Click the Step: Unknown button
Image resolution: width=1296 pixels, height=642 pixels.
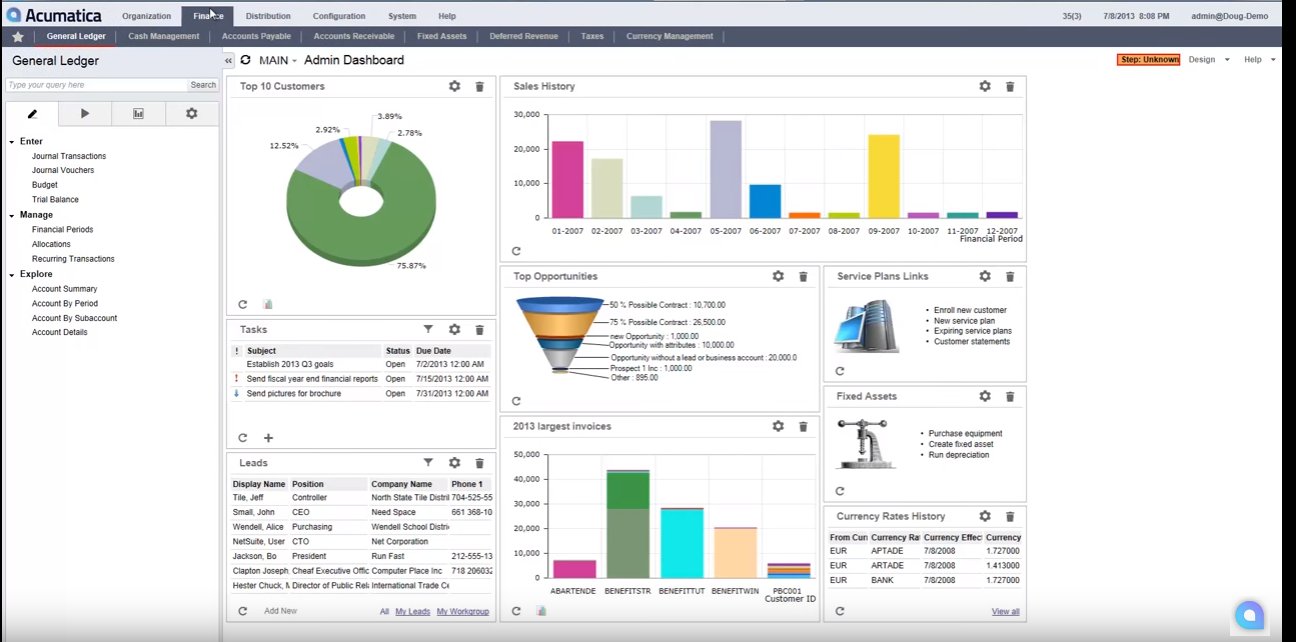(x=1149, y=59)
